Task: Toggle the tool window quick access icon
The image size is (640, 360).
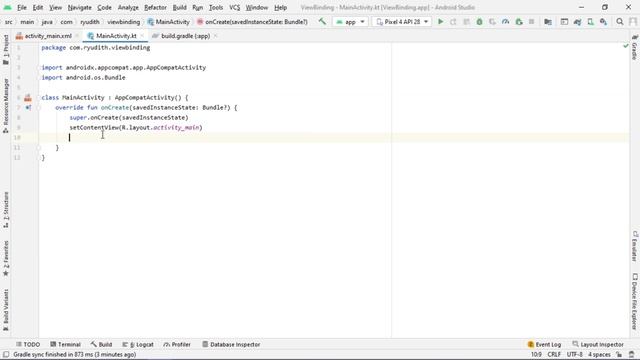Action: click(x=6, y=354)
